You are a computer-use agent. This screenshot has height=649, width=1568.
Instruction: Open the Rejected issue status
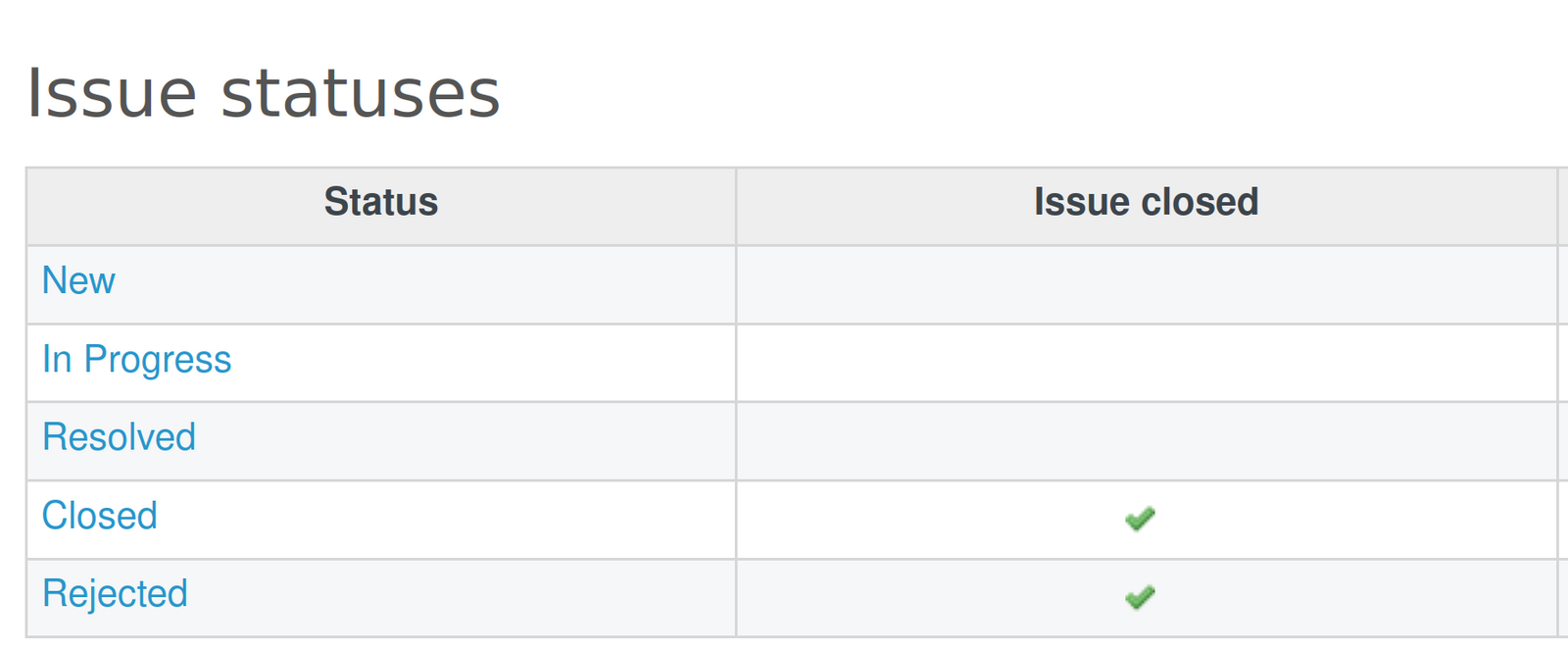(115, 593)
